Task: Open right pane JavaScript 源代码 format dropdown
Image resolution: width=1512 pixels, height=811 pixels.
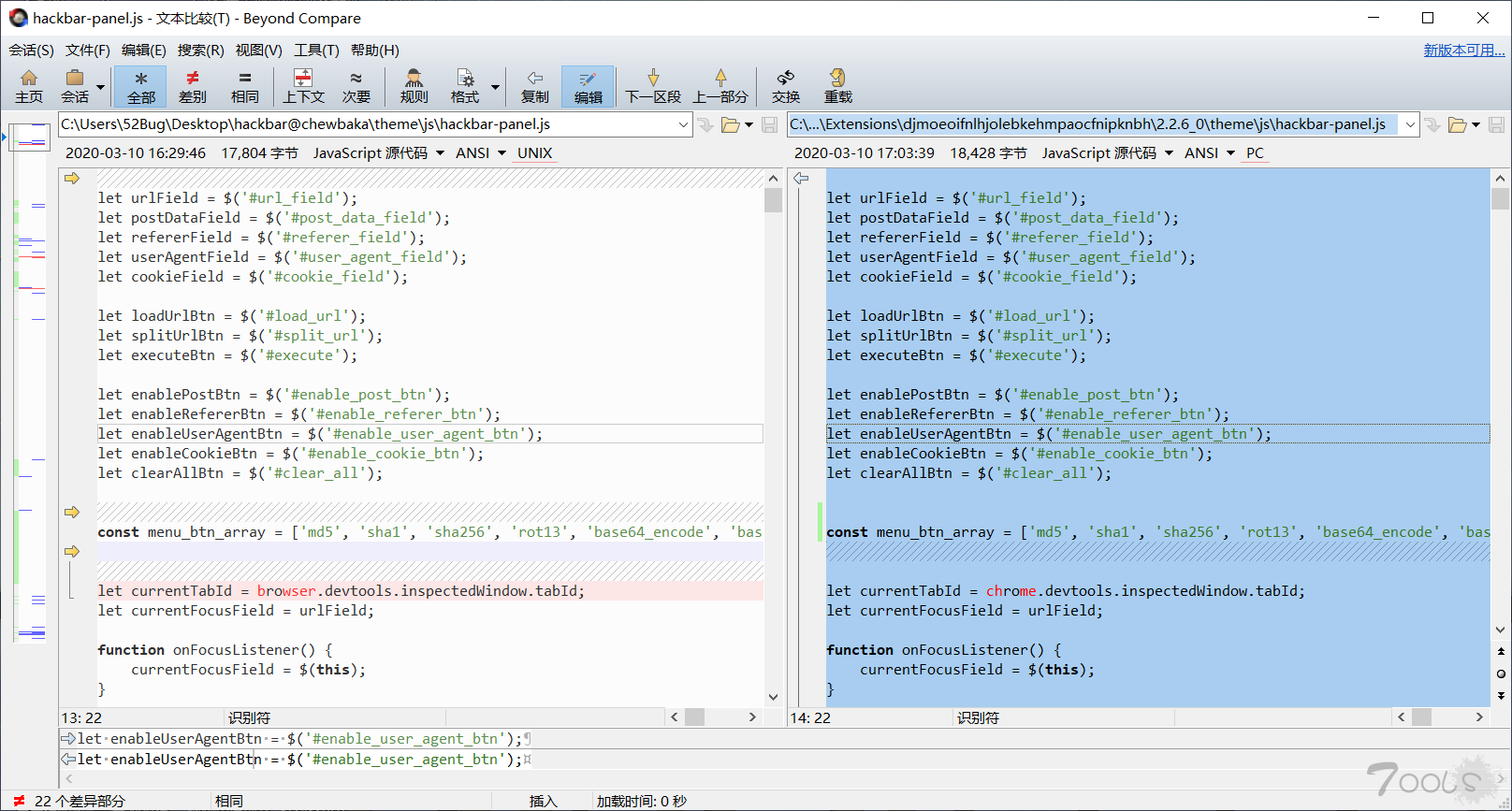Action: coord(1107,152)
